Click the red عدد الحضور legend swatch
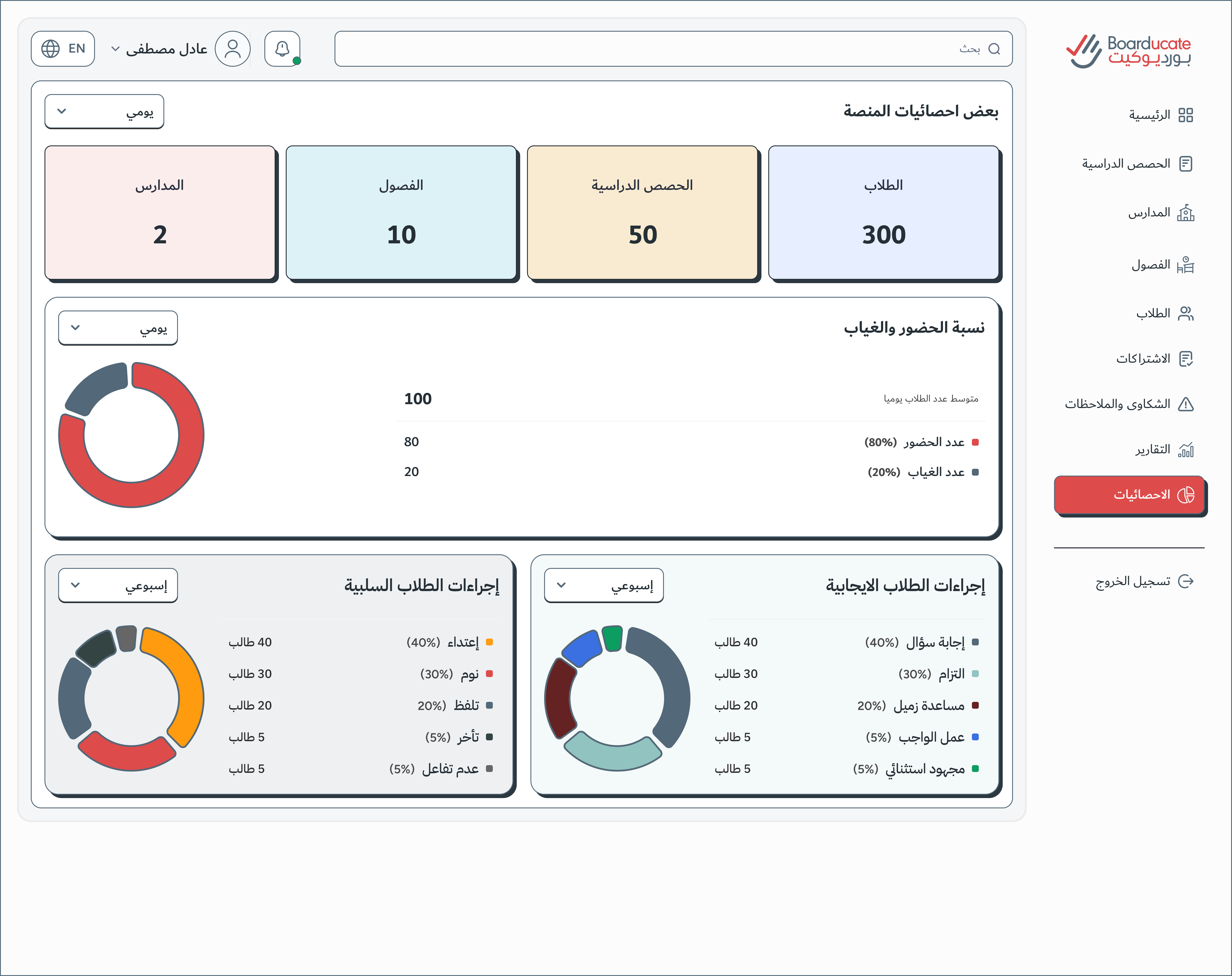Screen dimensions: 1232x976 (x=975, y=442)
